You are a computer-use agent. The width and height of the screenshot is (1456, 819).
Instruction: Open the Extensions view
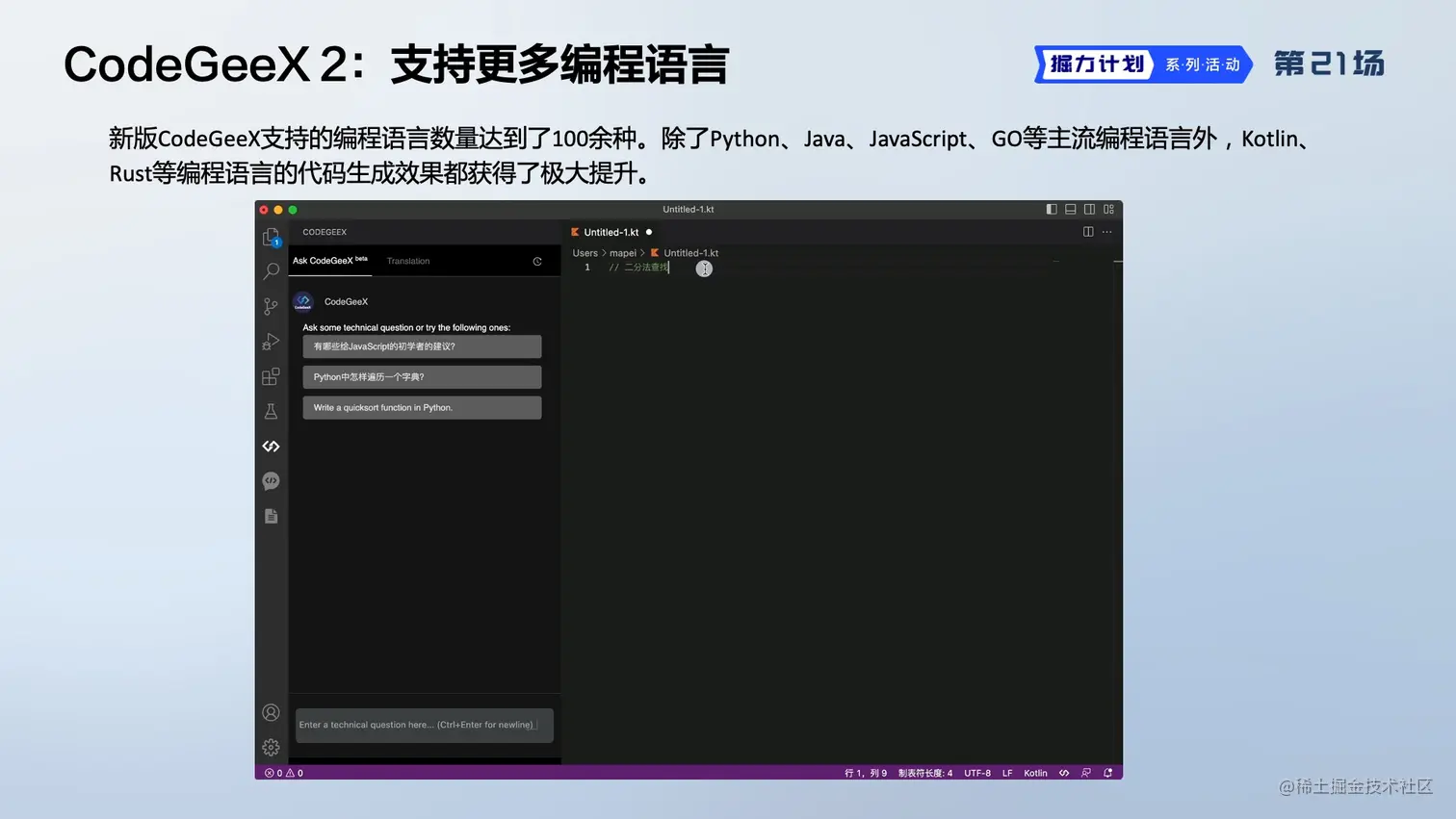pos(271,375)
